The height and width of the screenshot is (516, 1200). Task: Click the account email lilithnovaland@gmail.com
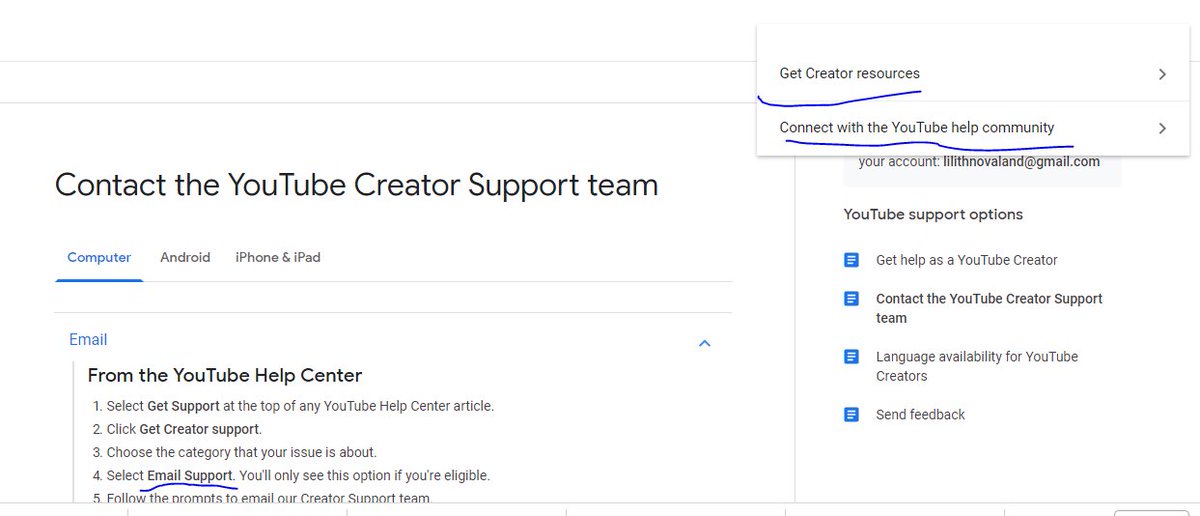tap(1021, 161)
